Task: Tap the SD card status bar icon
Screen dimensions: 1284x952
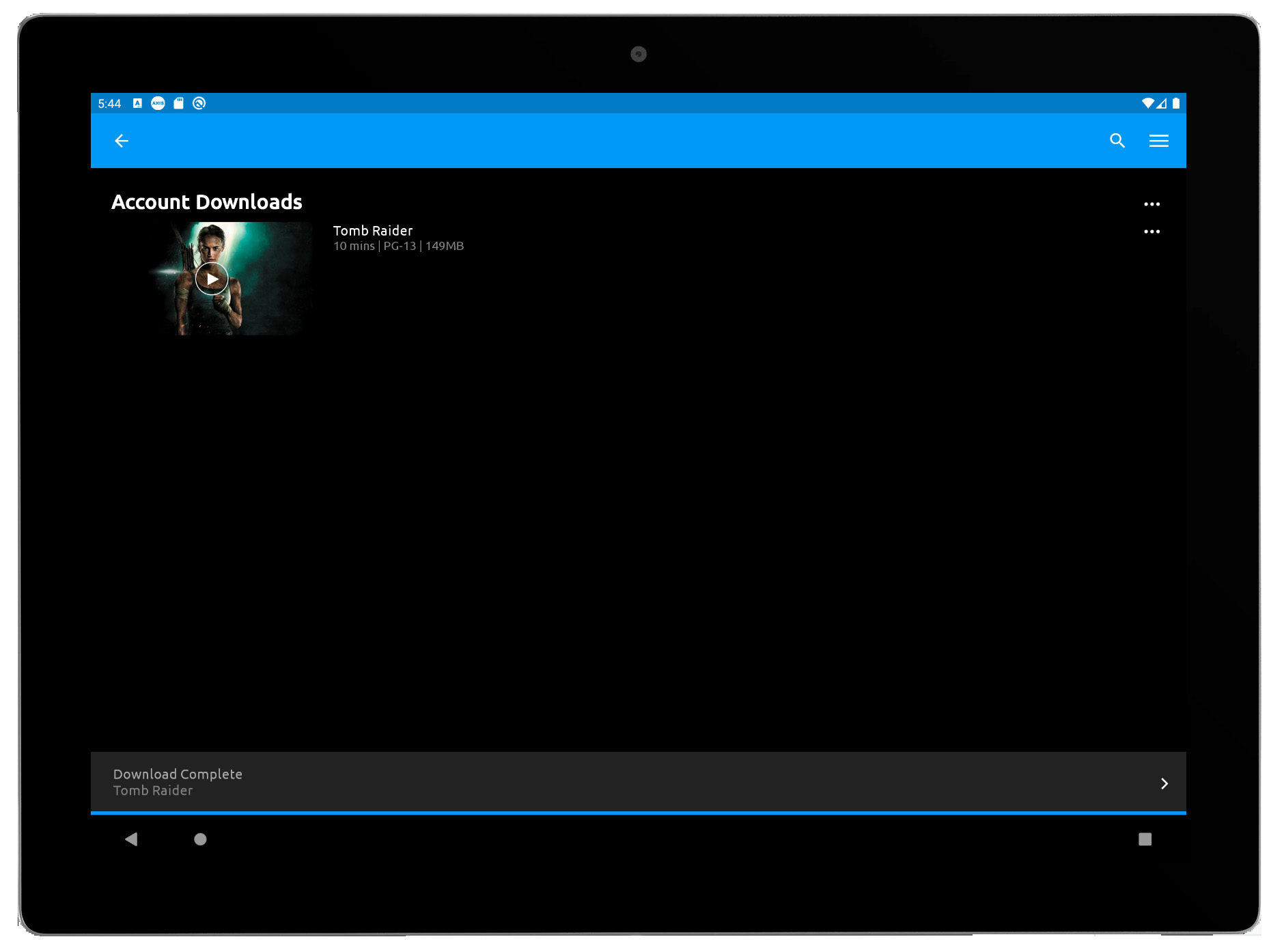Action: [179, 103]
